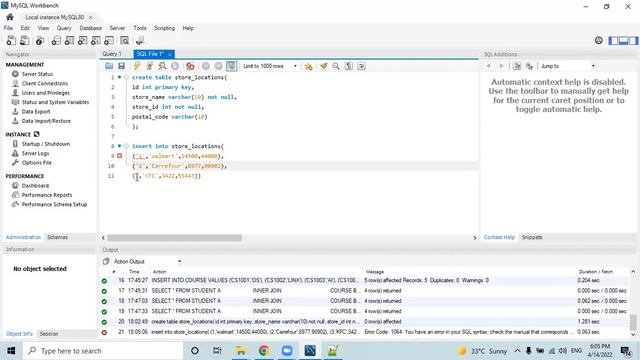Click the Open SQL script file toolbar icon
Viewport: 640px width, 360px height.
(x=24, y=40)
